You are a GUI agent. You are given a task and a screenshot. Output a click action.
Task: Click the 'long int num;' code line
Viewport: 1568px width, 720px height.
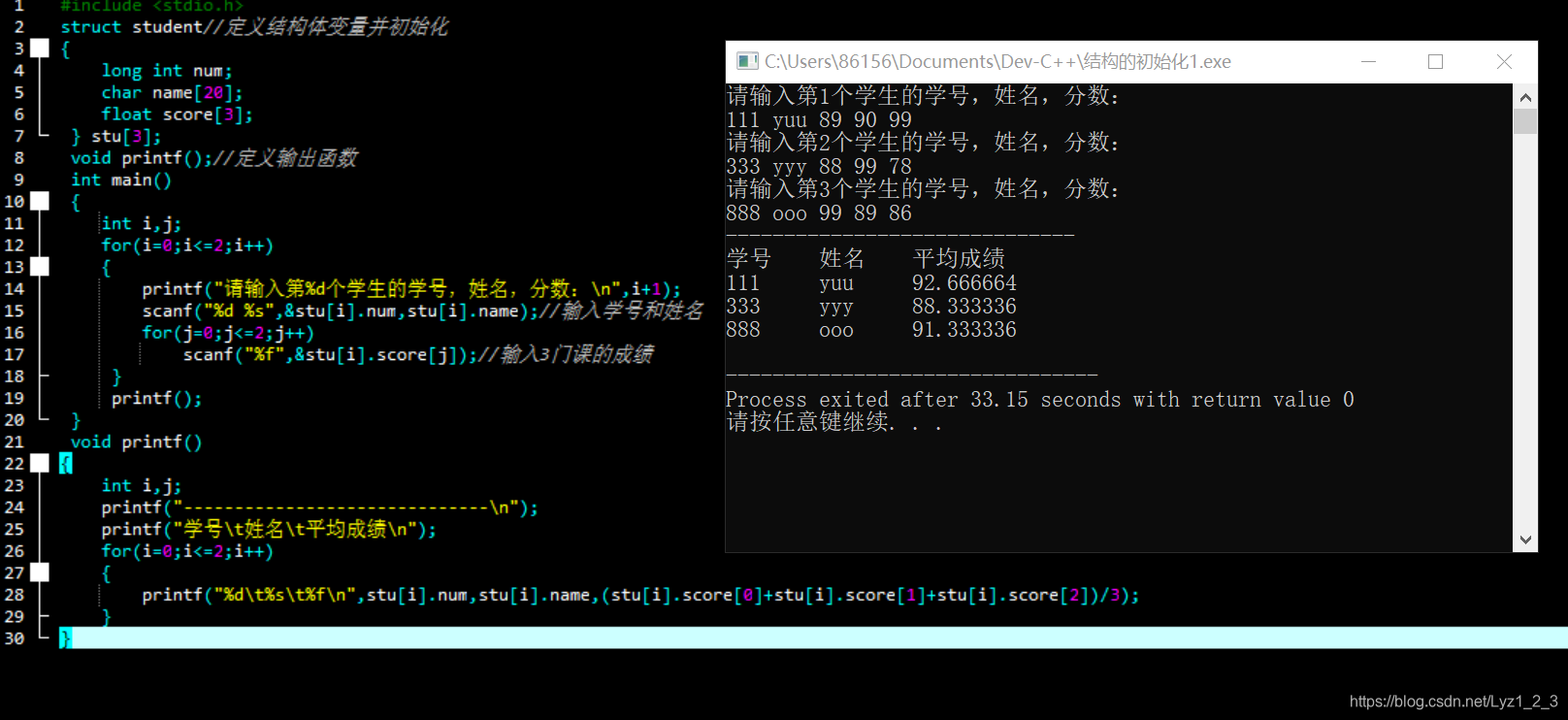[x=167, y=70]
